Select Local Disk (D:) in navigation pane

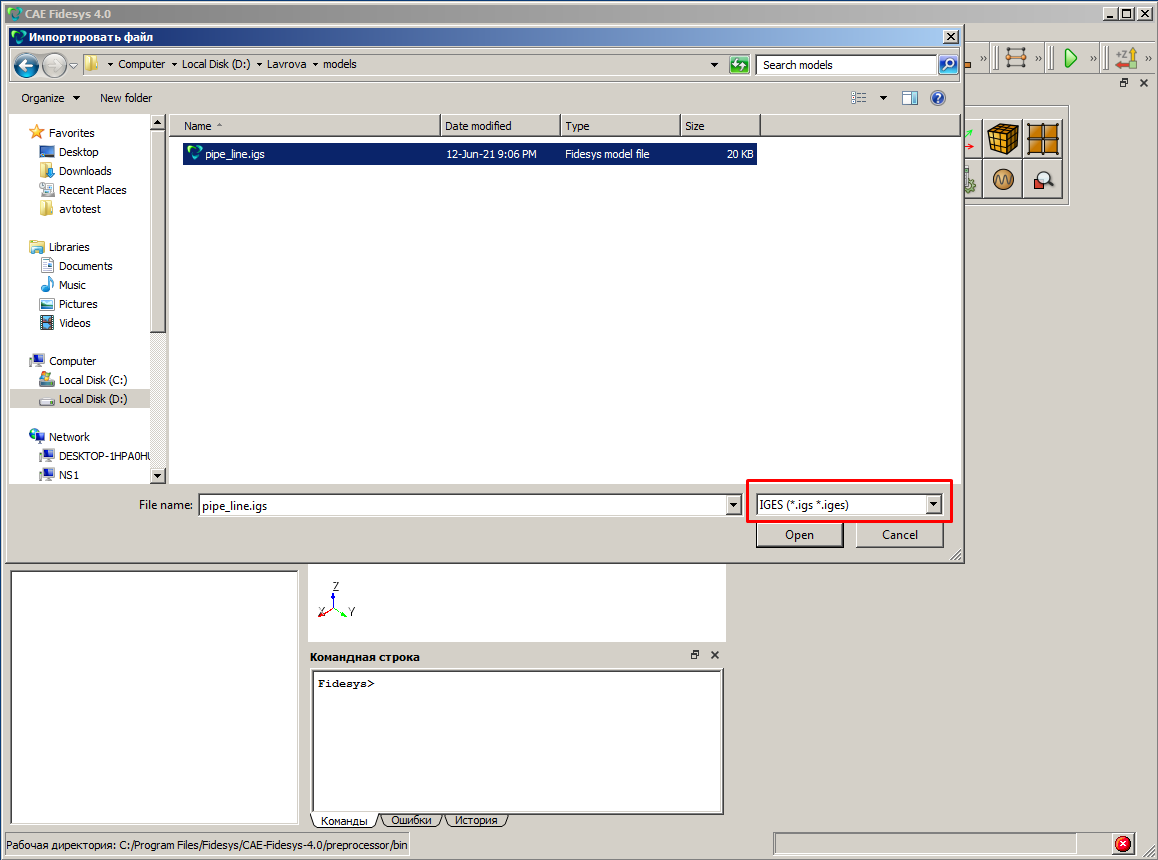(93, 399)
